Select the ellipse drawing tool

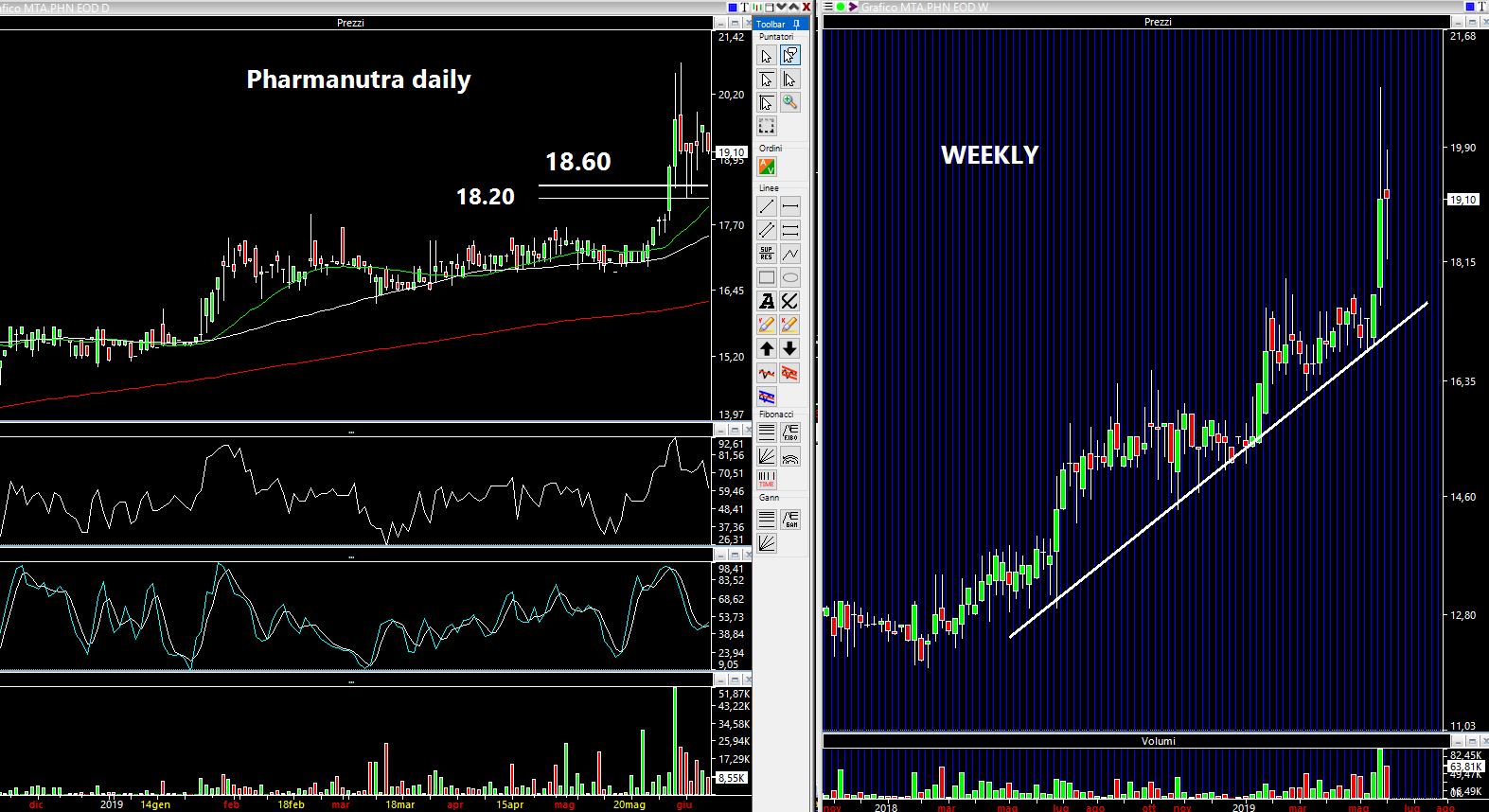point(790,277)
